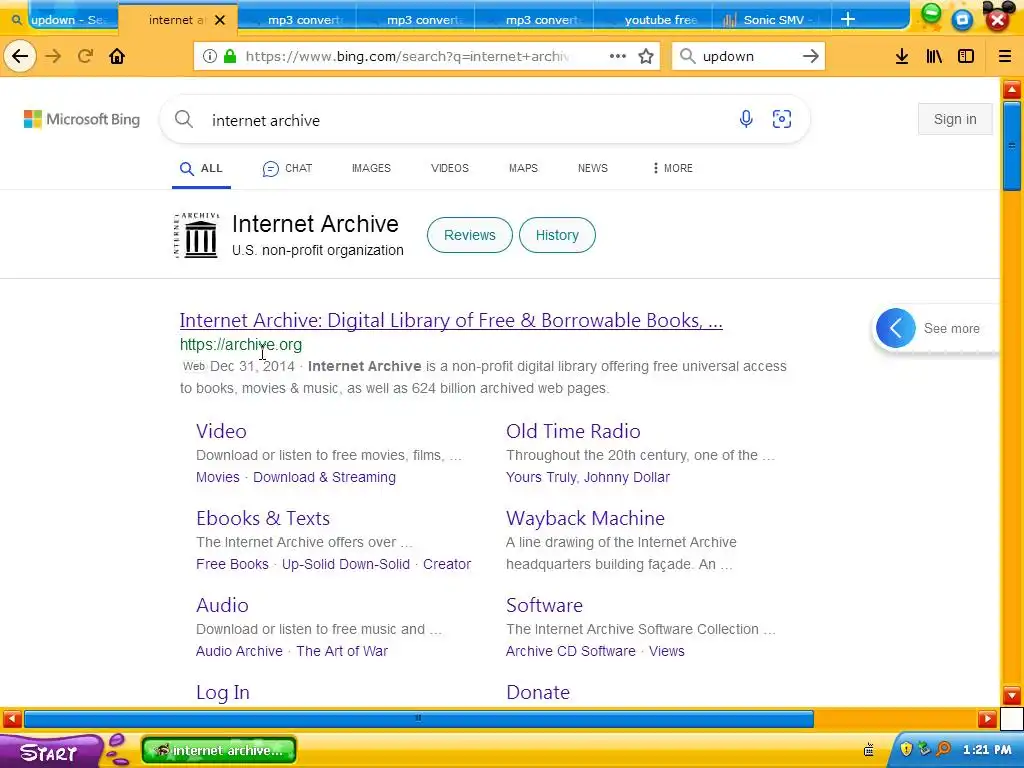Click the vertical scrollbar up arrow

point(1012,89)
